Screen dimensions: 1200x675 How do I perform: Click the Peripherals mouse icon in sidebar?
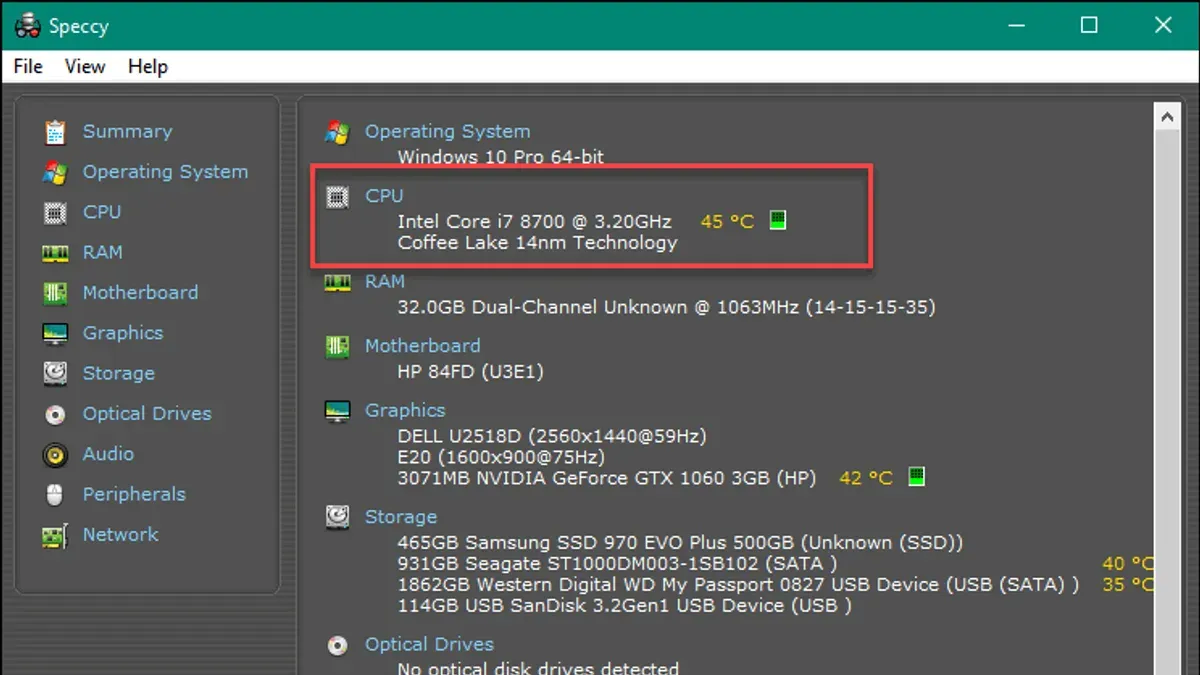pos(55,494)
